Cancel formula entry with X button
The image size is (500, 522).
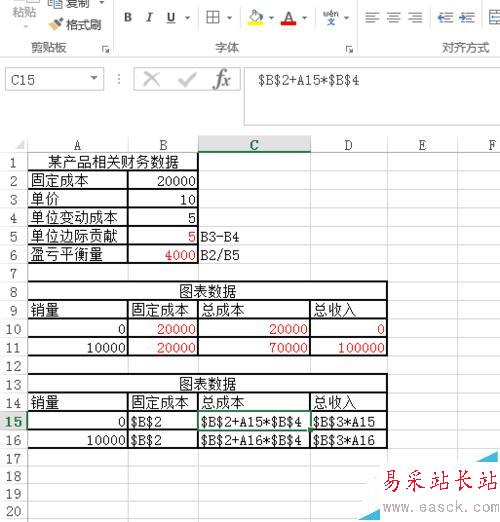coord(152,79)
